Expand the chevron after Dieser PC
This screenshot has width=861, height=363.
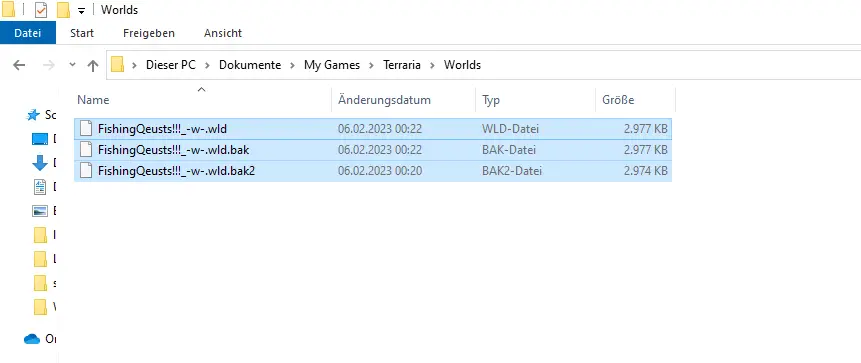(x=208, y=65)
